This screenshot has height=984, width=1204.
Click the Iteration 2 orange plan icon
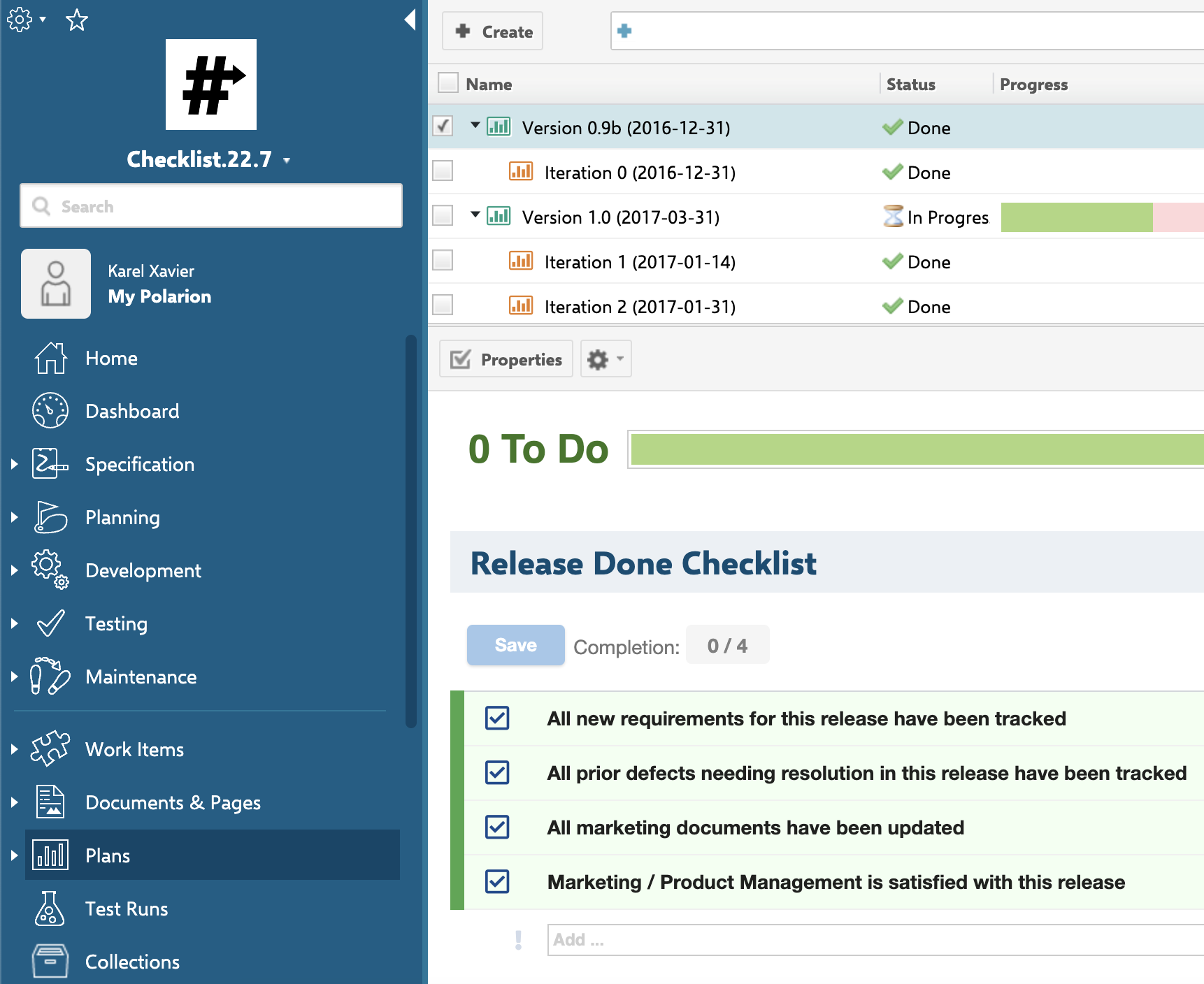[x=521, y=305]
